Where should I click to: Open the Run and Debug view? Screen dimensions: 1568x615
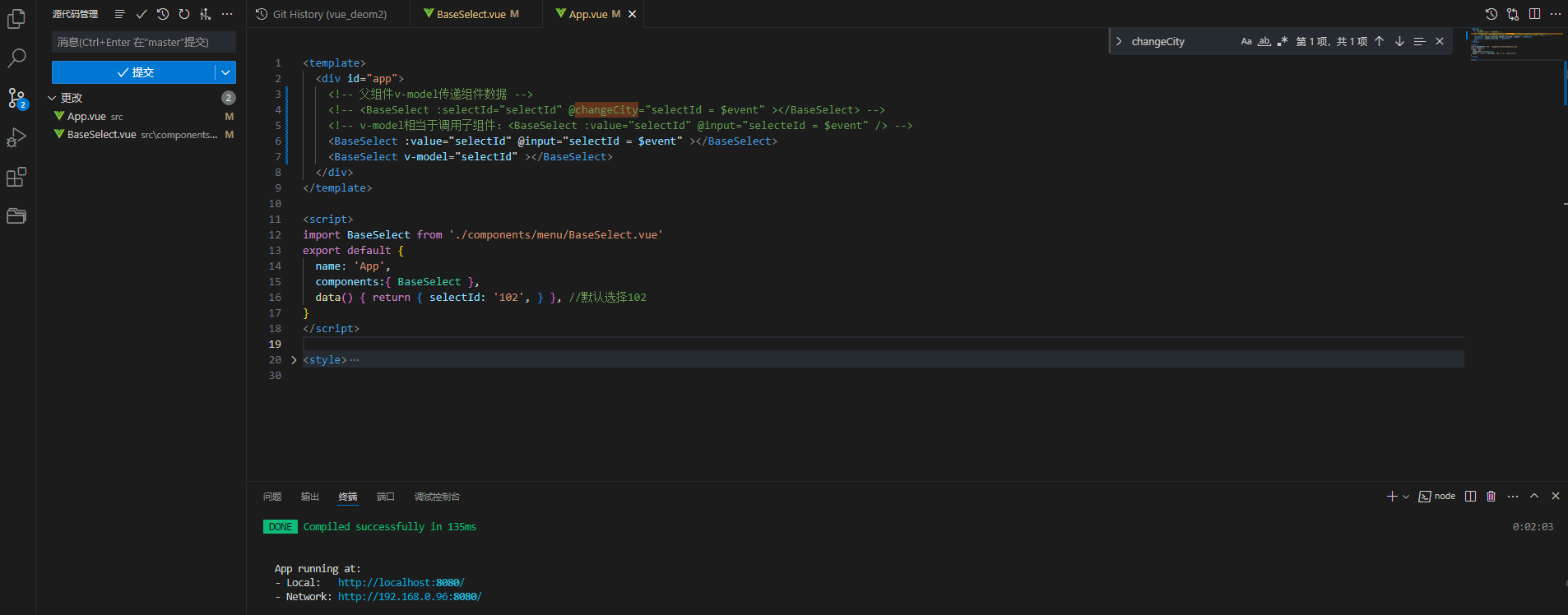tap(16, 137)
